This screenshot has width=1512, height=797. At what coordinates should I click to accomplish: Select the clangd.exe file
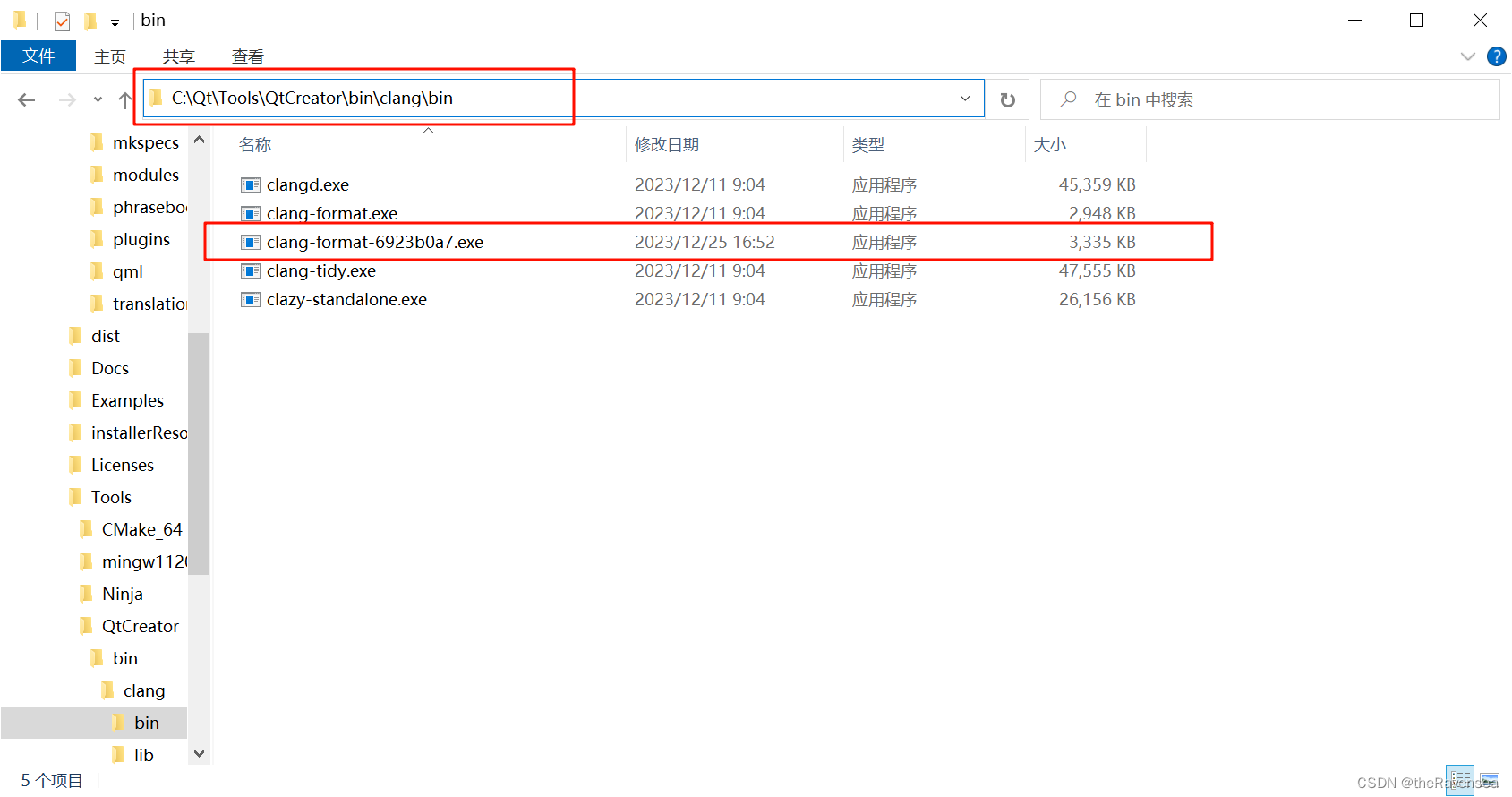pos(308,184)
